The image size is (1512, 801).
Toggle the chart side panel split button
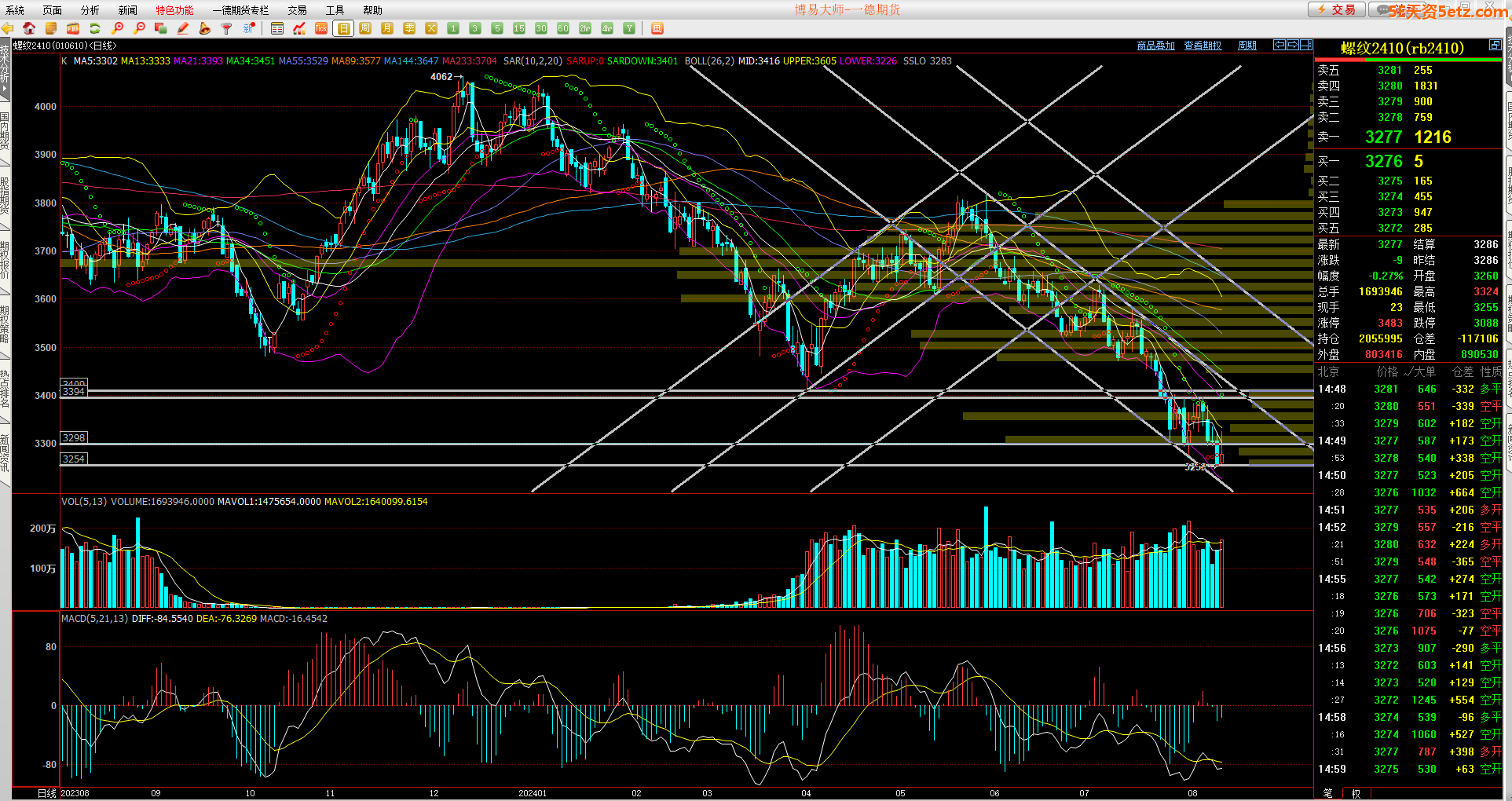[x=1305, y=46]
